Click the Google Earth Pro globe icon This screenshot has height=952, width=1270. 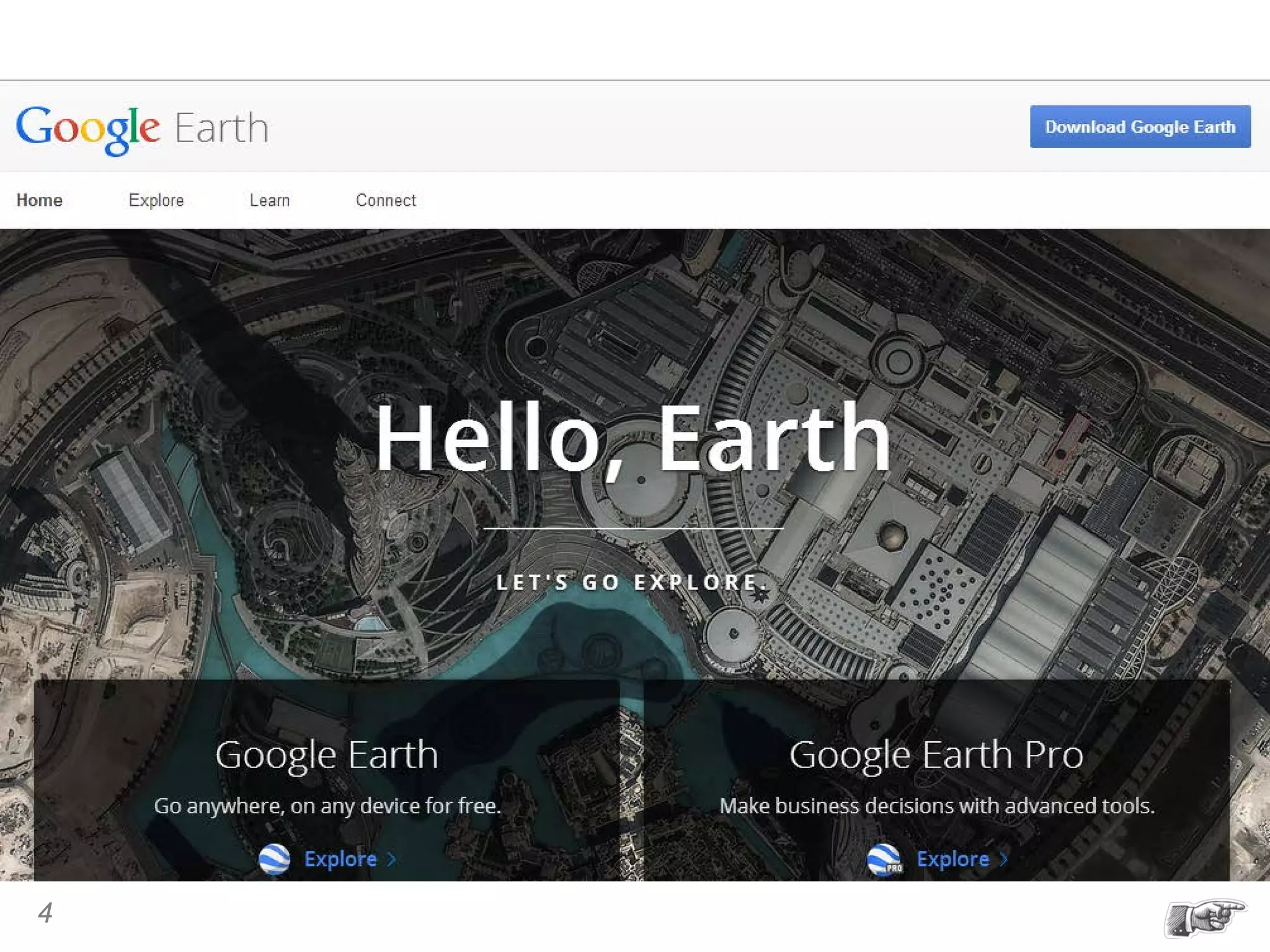point(884,858)
